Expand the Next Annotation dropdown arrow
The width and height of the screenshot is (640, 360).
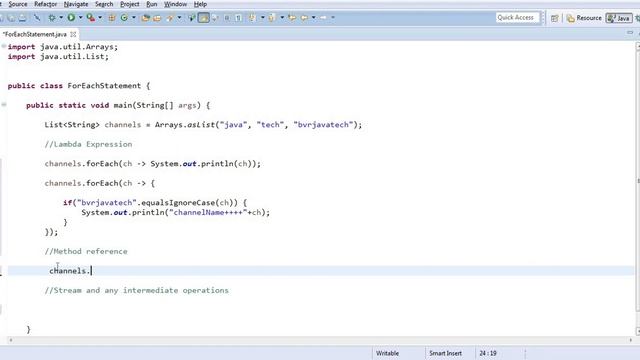(x=262, y=18)
